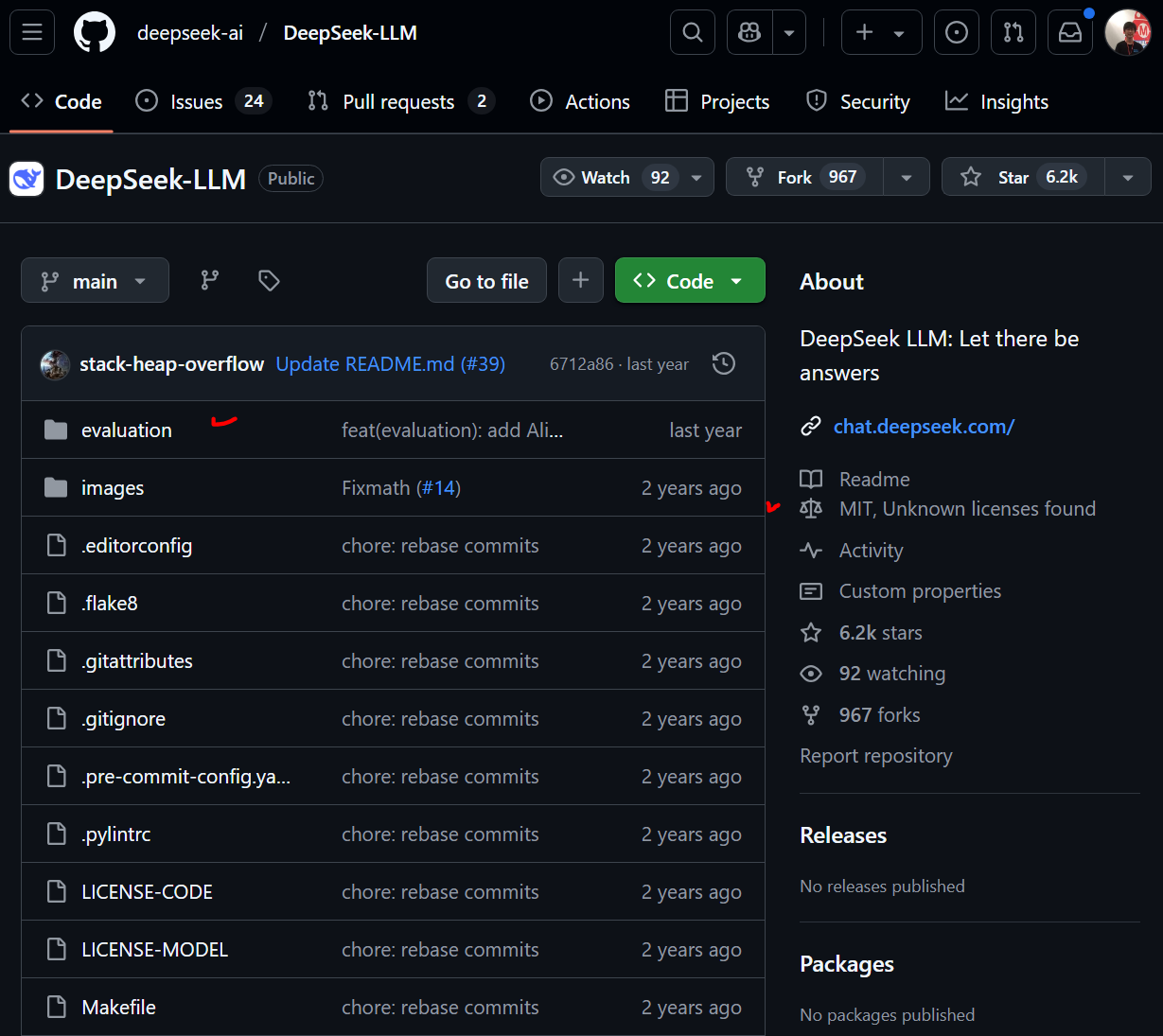This screenshot has width=1163, height=1036.
Task: Open the .gitattributes file
Action: point(137,661)
